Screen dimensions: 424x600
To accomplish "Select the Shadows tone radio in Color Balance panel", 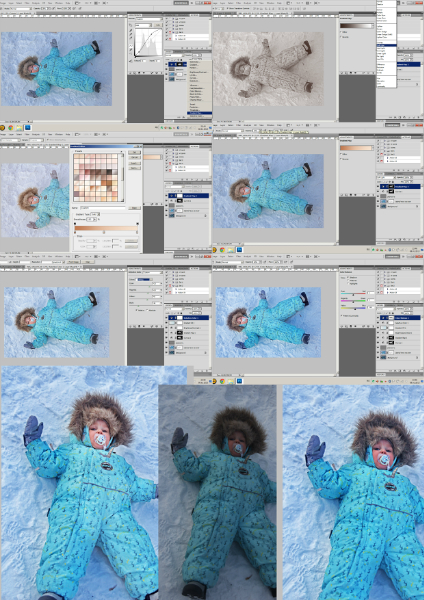I will point(348,277).
